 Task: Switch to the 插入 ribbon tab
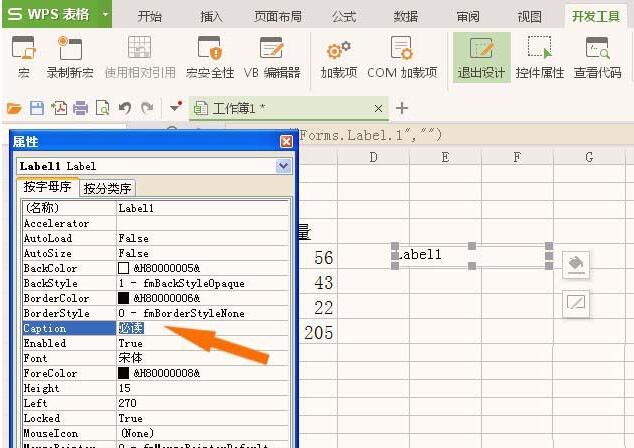(211, 17)
